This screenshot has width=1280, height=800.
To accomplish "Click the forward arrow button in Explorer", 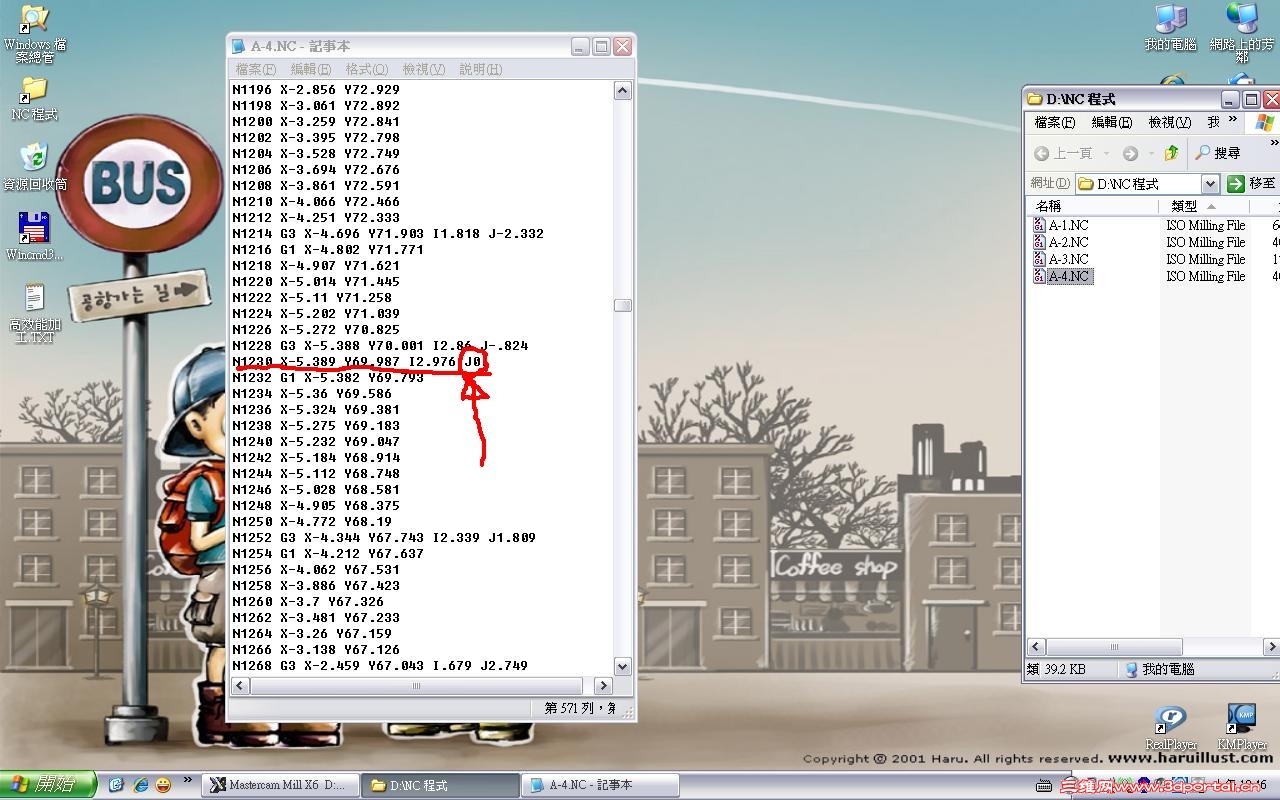I will click(x=1130, y=153).
